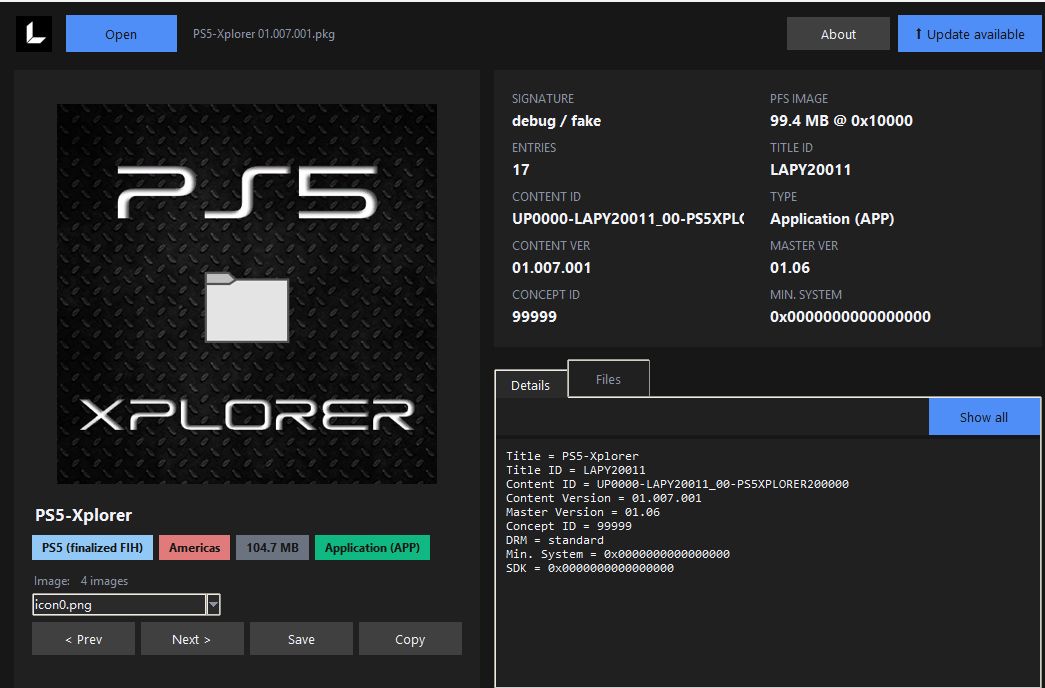The image size is (1045, 688).
Task: Click the 'Concept ID = 99999' details line
Action: click(x=568, y=526)
